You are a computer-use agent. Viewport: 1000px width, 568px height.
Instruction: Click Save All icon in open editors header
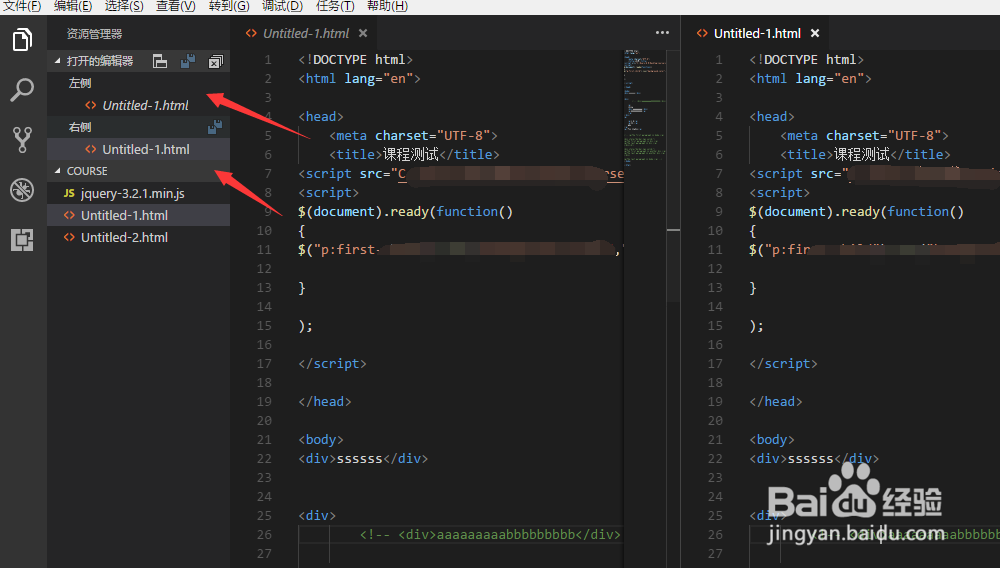pyautogui.click(x=188, y=61)
